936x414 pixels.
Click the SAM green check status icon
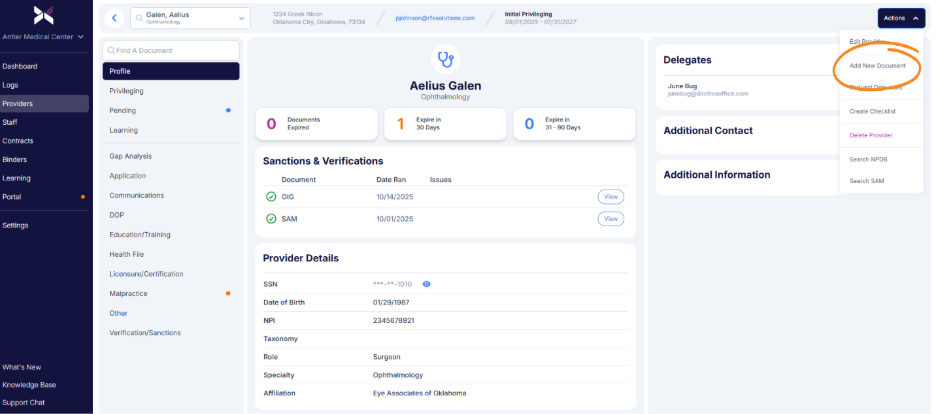[x=271, y=218]
